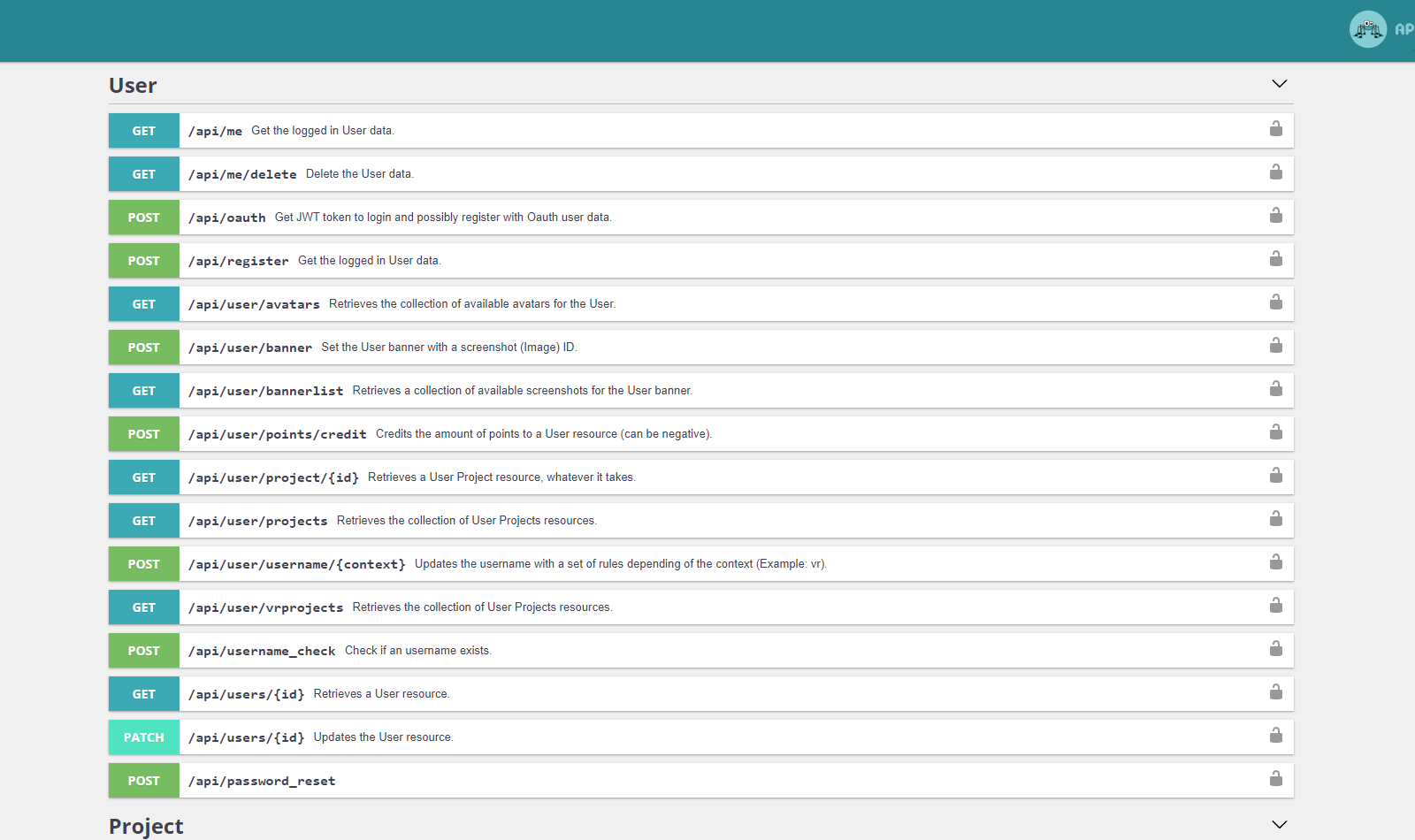This screenshot has width=1415, height=840.
Task: Click the authorization lock for /api/oauth
Action: [1275, 216]
